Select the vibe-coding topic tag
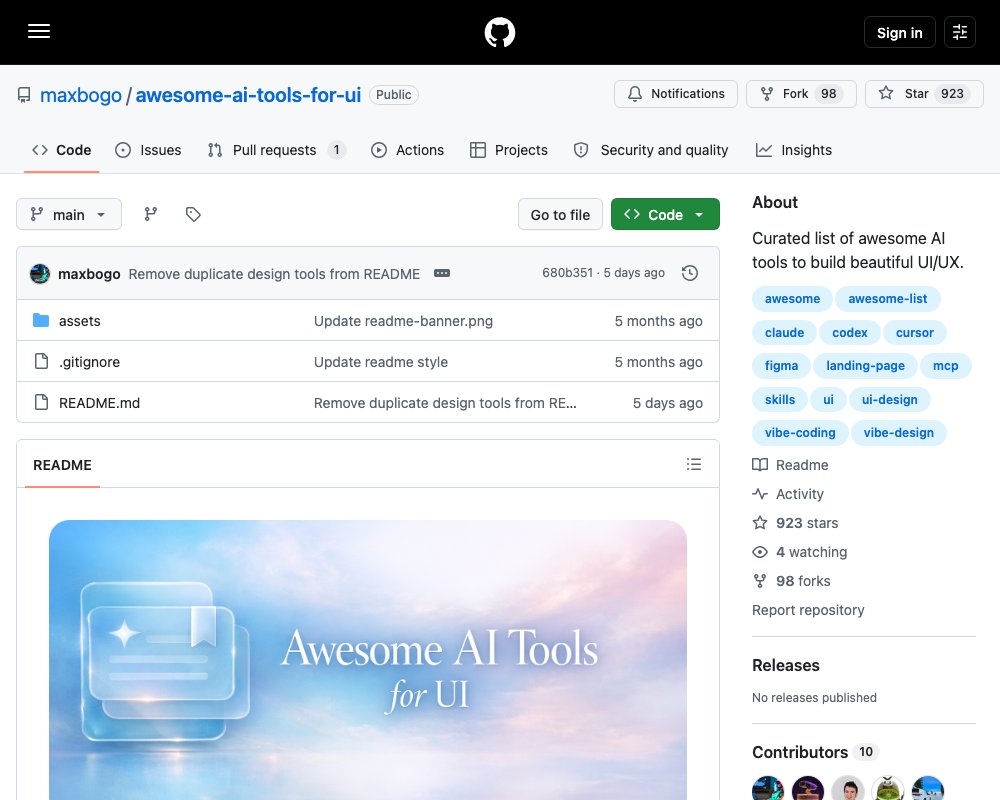 [x=800, y=433]
